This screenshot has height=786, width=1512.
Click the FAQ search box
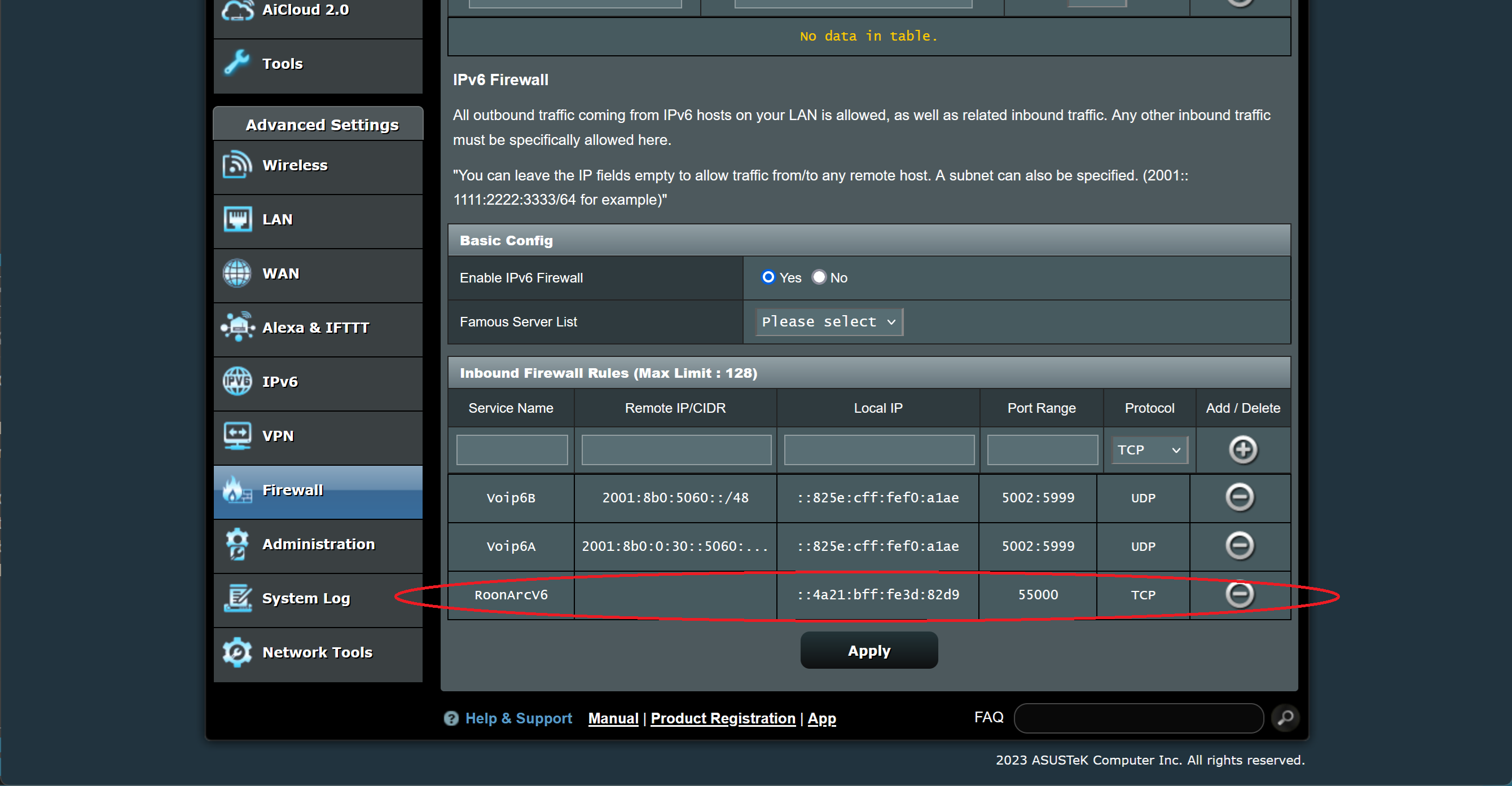click(x=1138, y=718)
